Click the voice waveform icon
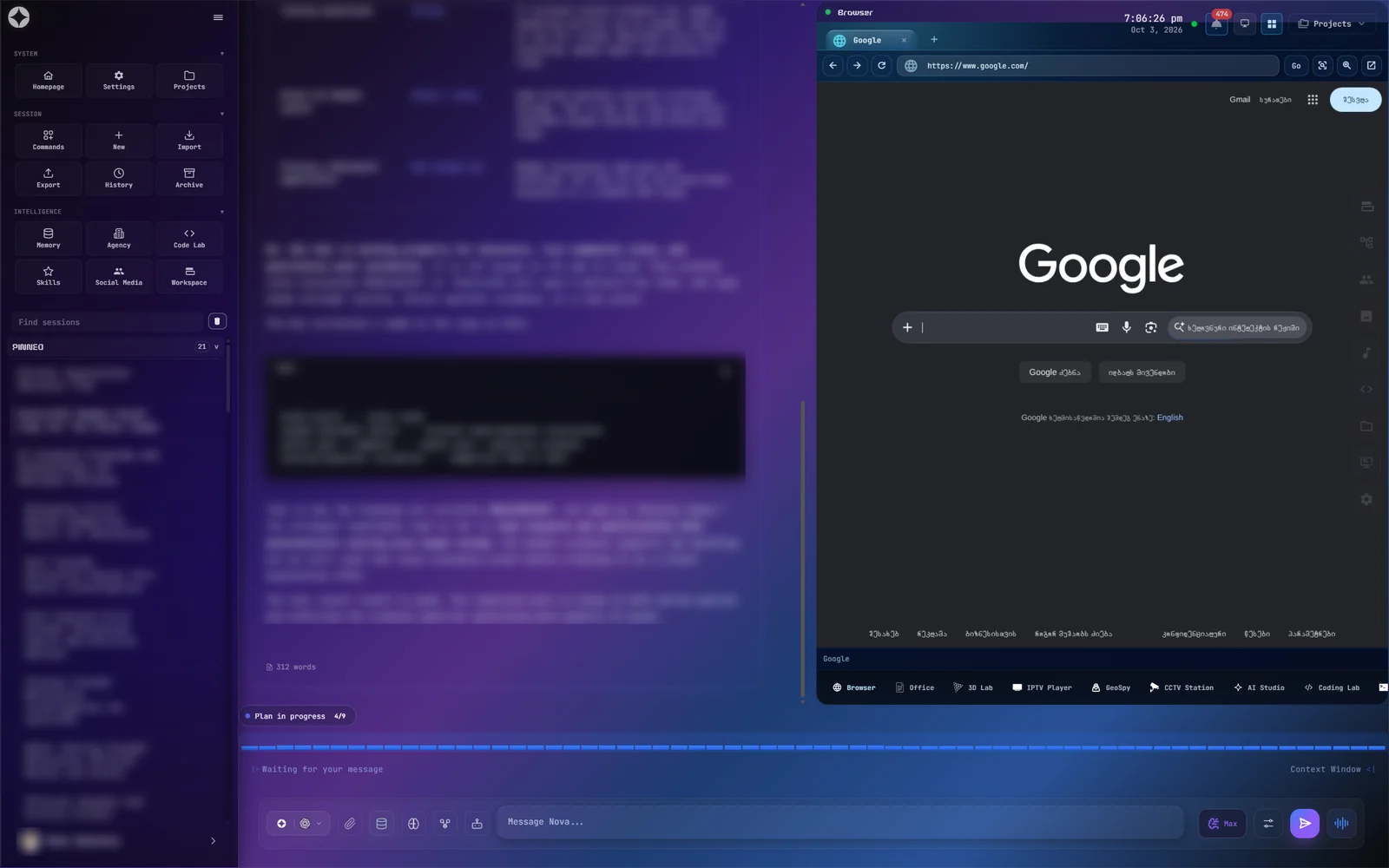This screenshot has width=1389, height=868. tap(1341, 823)
